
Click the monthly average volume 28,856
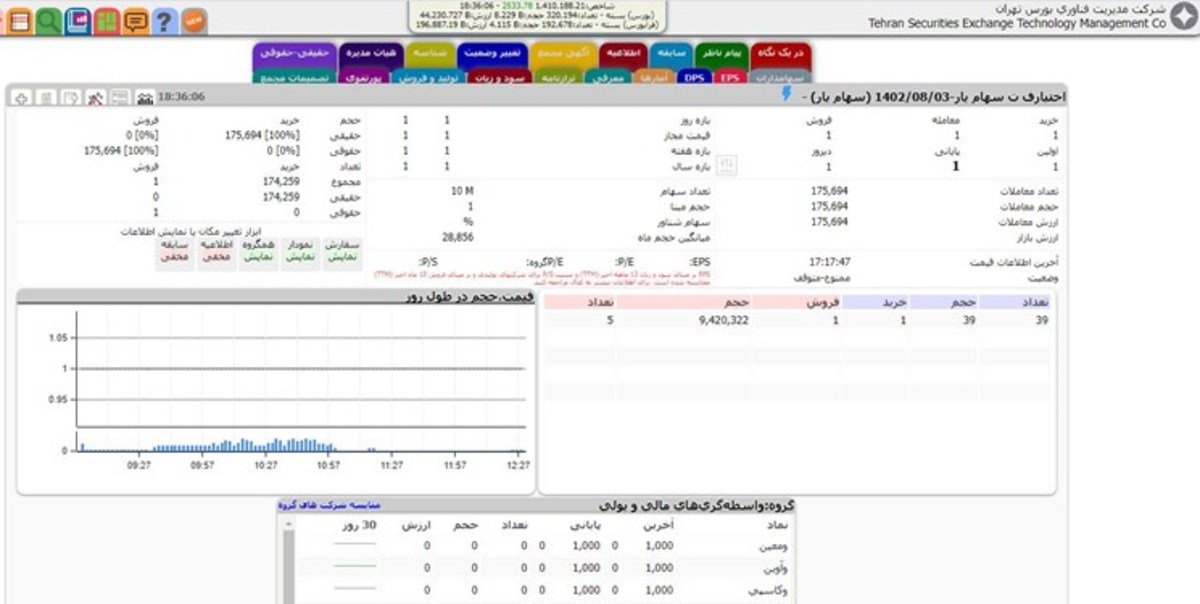[x=457, y=237]
